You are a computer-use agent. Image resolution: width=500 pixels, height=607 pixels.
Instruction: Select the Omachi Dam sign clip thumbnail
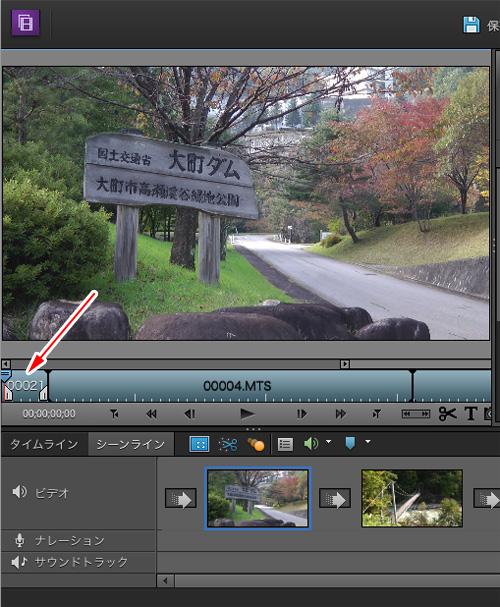pyautogui.click(x=258, y=499)
